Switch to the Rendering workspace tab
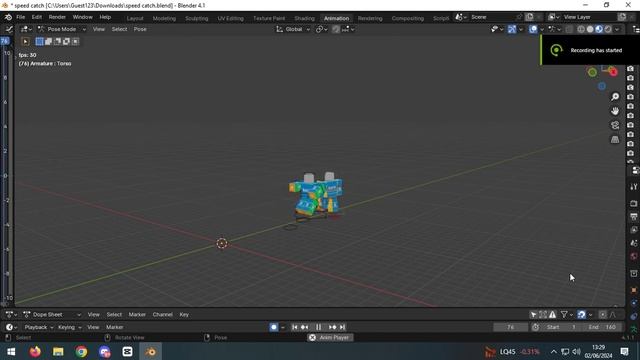This screenshot has height=360, width=640. tap(370, 18)
